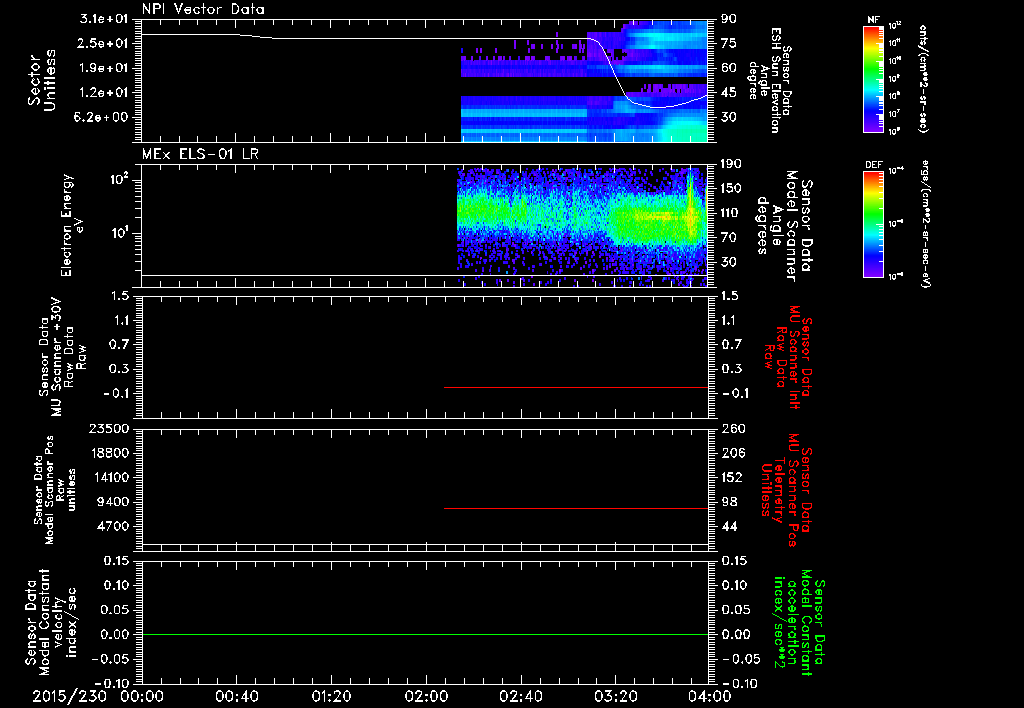The image size is (1024, 708).
Task: Click the 260 telemetry tick label
Action: click(733, 428)
